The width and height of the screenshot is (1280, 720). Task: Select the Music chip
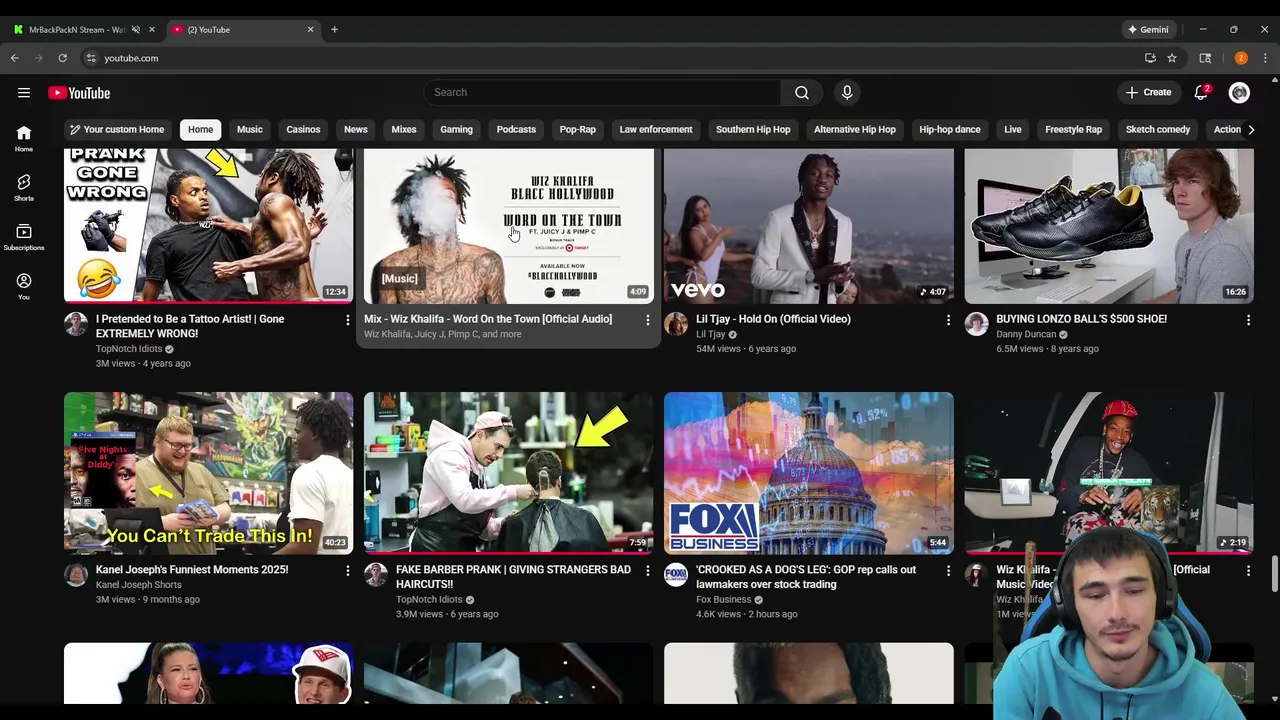[250, 129]
